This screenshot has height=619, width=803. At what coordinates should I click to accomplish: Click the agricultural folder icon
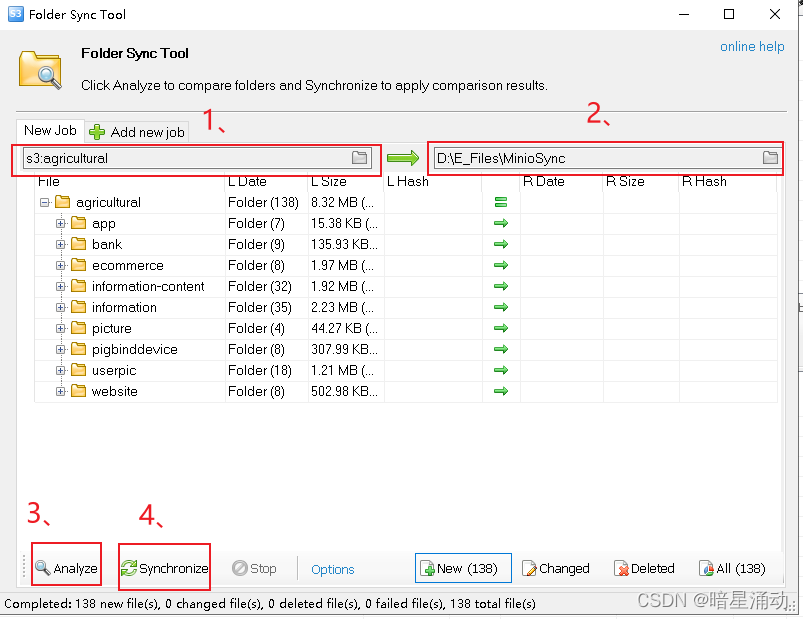[x=62, y=202]
